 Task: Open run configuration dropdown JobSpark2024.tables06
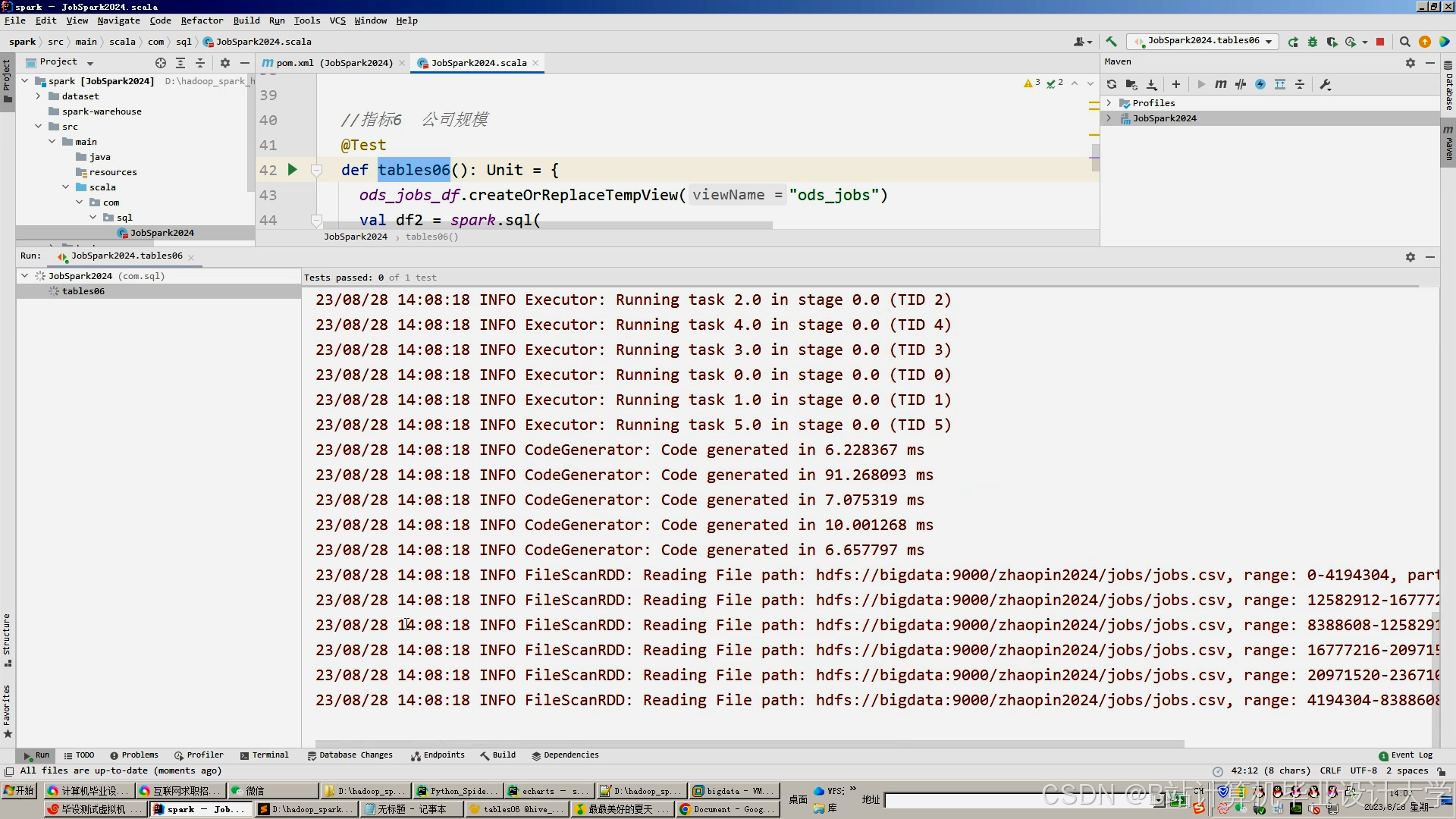(1203, 41)
